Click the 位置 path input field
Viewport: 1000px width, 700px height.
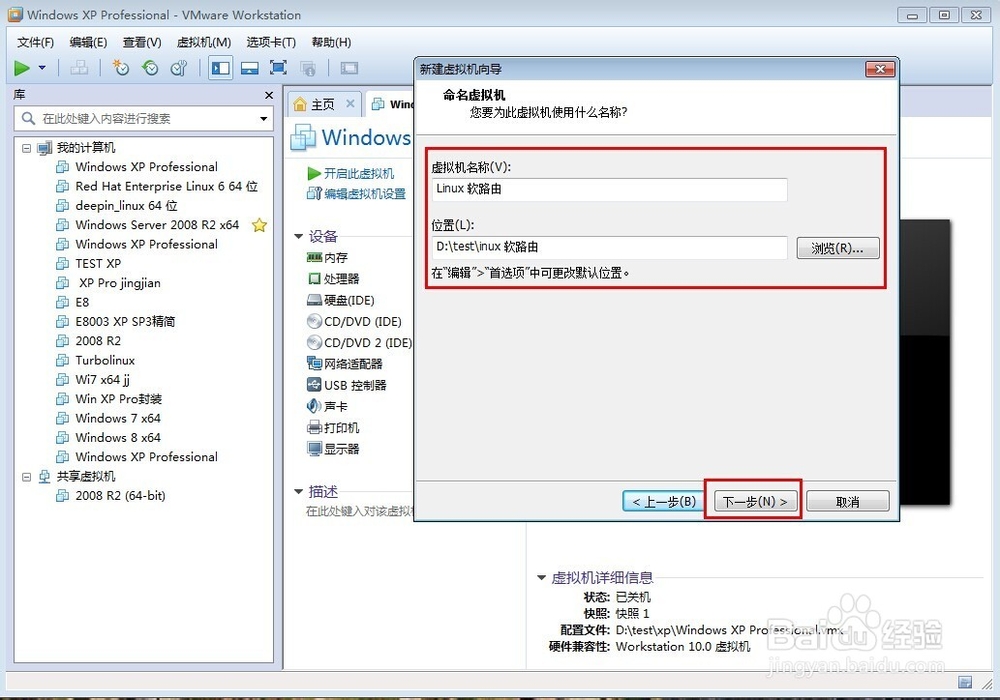pyautogui.click(x=610, y=247)
